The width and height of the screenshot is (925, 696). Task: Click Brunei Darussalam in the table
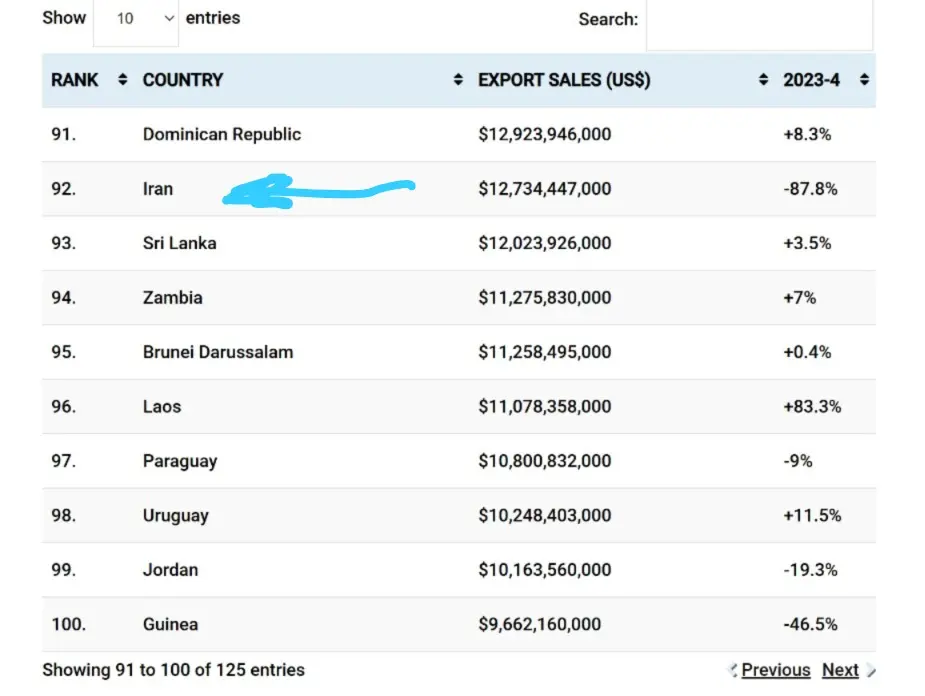(218, 352)
